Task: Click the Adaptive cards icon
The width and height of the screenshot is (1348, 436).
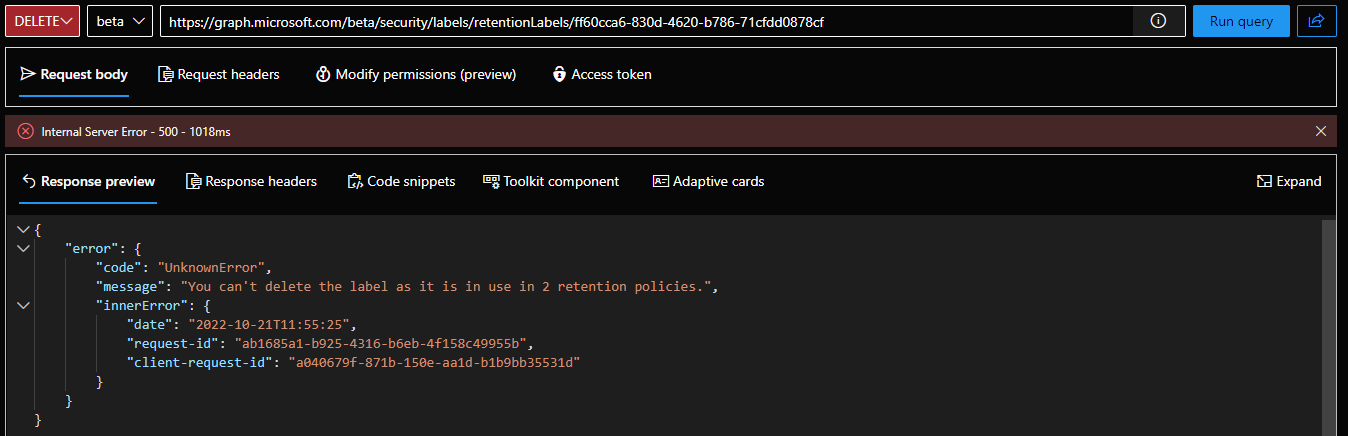Action: tap(660, 181)
